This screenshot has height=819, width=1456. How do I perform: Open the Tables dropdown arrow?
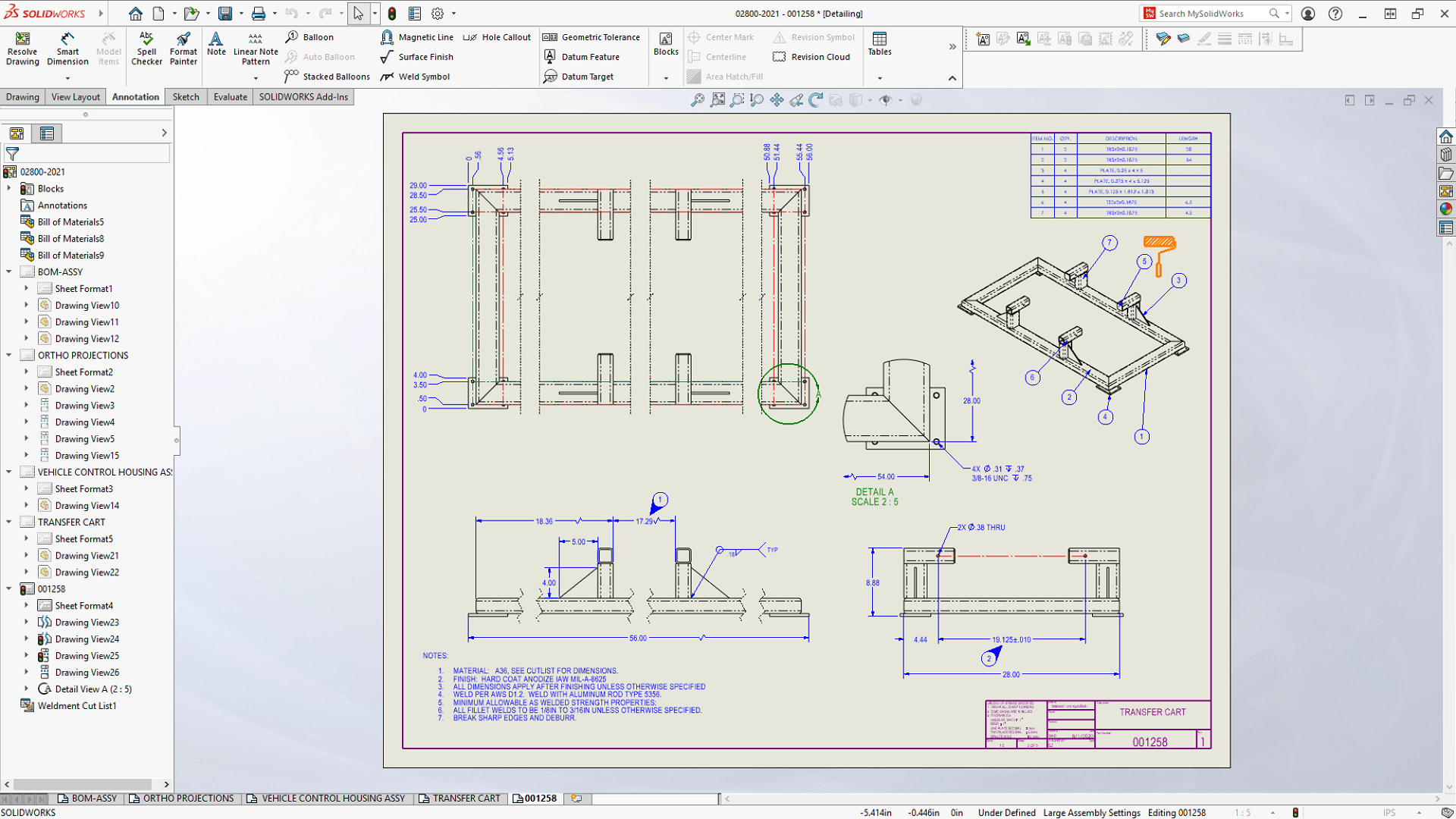pyautogui.click(x=880, y=77)
